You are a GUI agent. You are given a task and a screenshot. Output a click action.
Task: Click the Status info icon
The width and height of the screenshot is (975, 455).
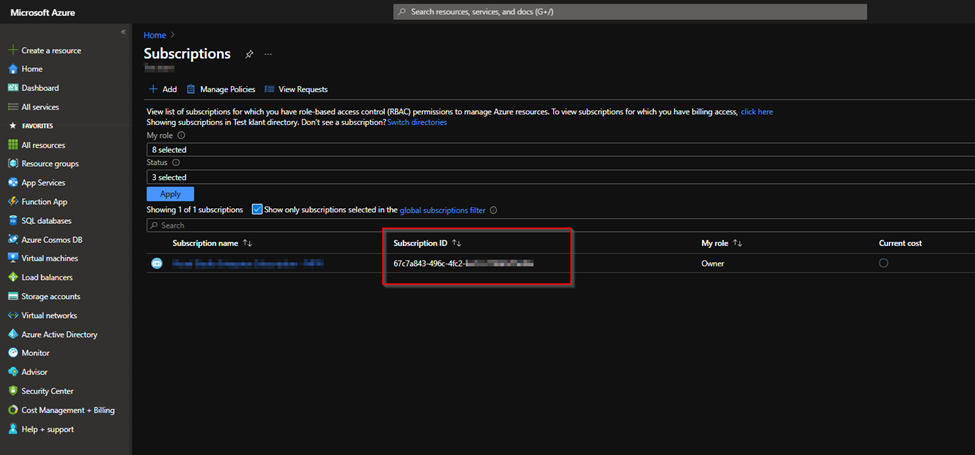click(175, 163)
